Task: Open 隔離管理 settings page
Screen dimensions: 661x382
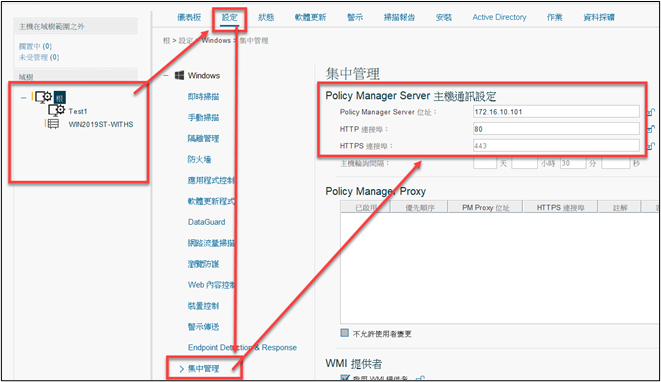Action: [203, 138]
